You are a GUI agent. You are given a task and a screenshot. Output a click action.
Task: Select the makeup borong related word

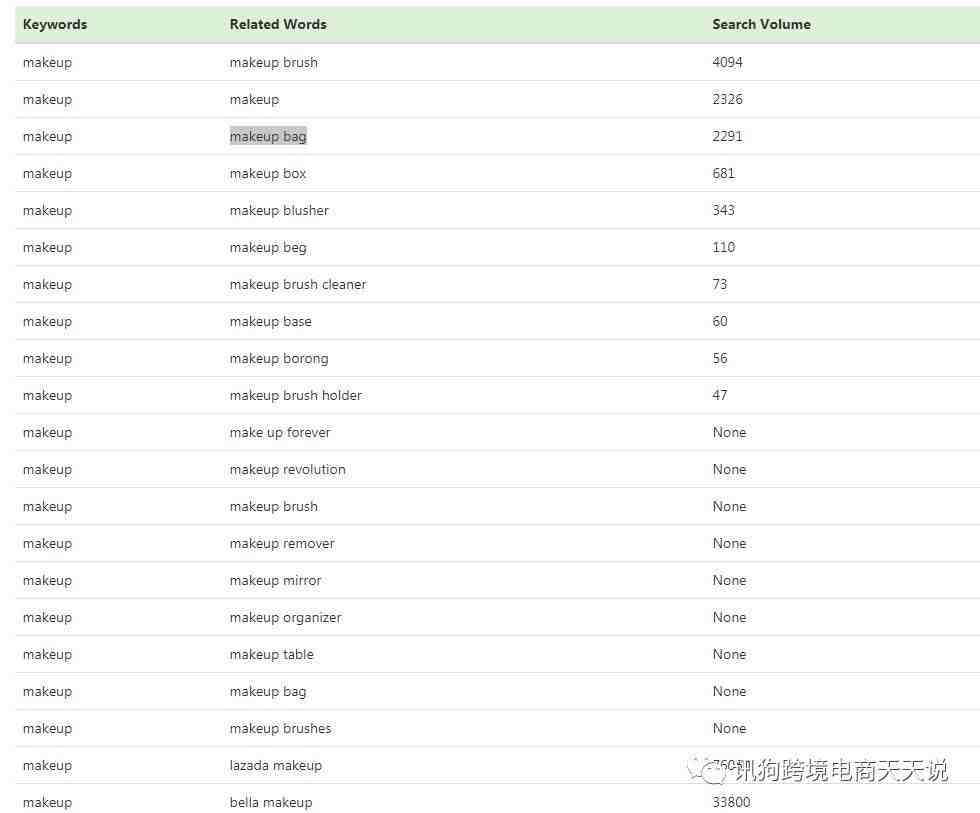(x=279, y=358)
